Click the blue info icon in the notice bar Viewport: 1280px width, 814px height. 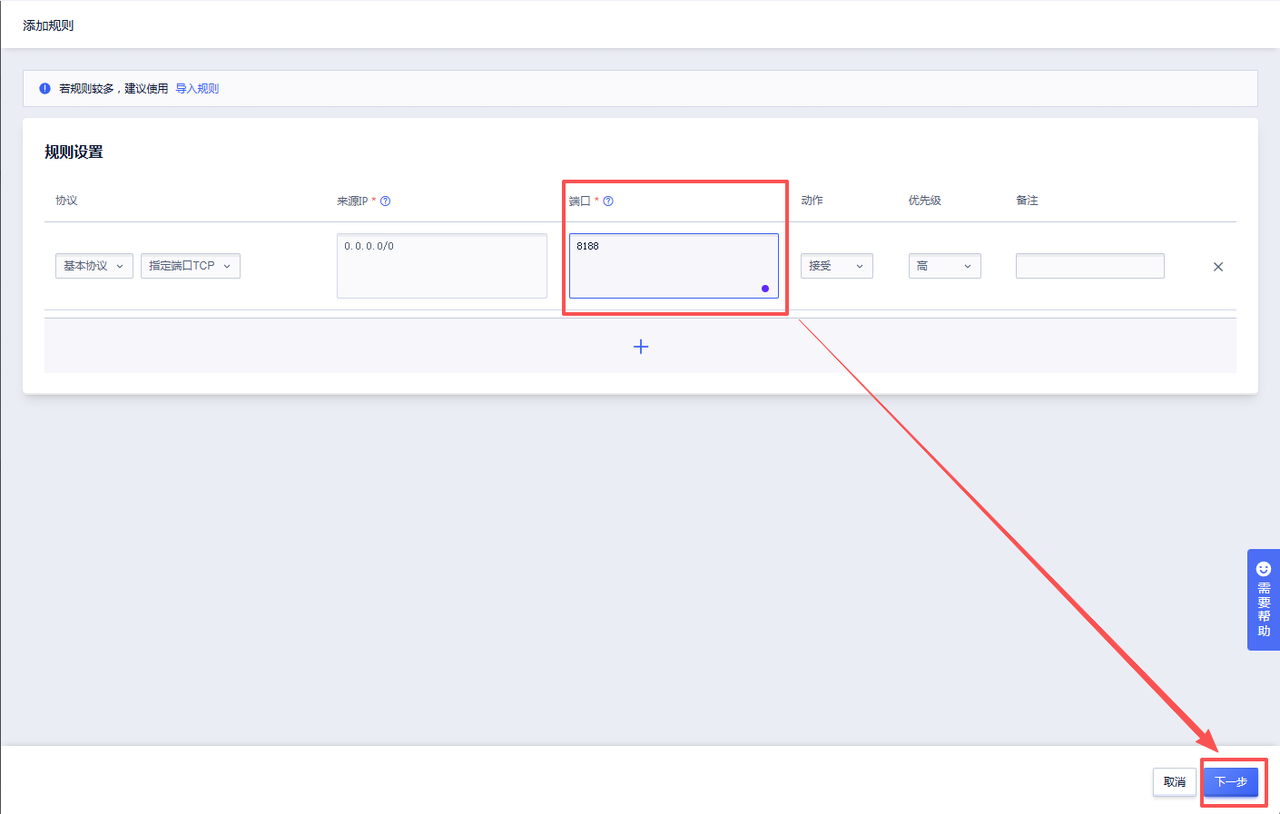(45, 88)
